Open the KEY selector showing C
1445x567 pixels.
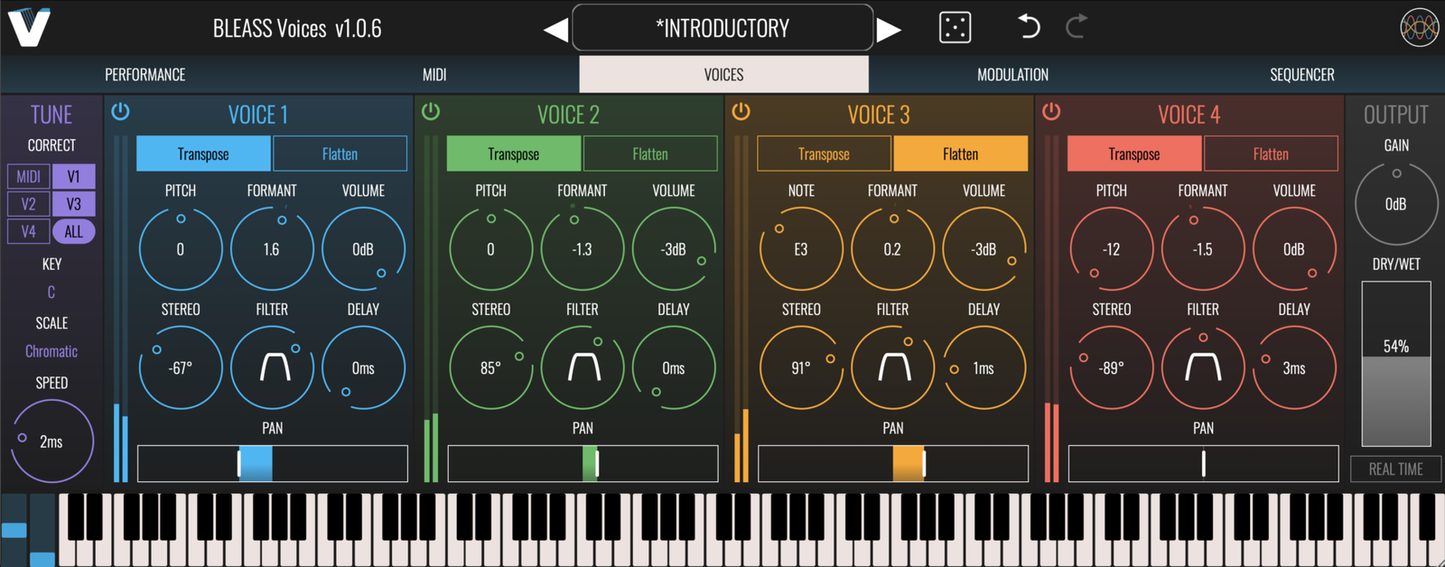pos(51,293)
